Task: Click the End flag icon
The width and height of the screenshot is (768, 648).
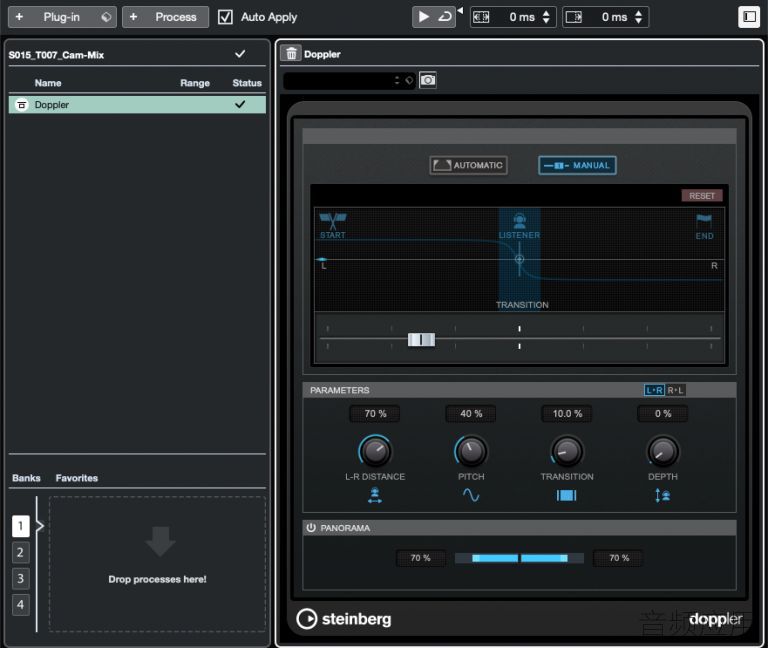Action: click(x=704, y=221)
